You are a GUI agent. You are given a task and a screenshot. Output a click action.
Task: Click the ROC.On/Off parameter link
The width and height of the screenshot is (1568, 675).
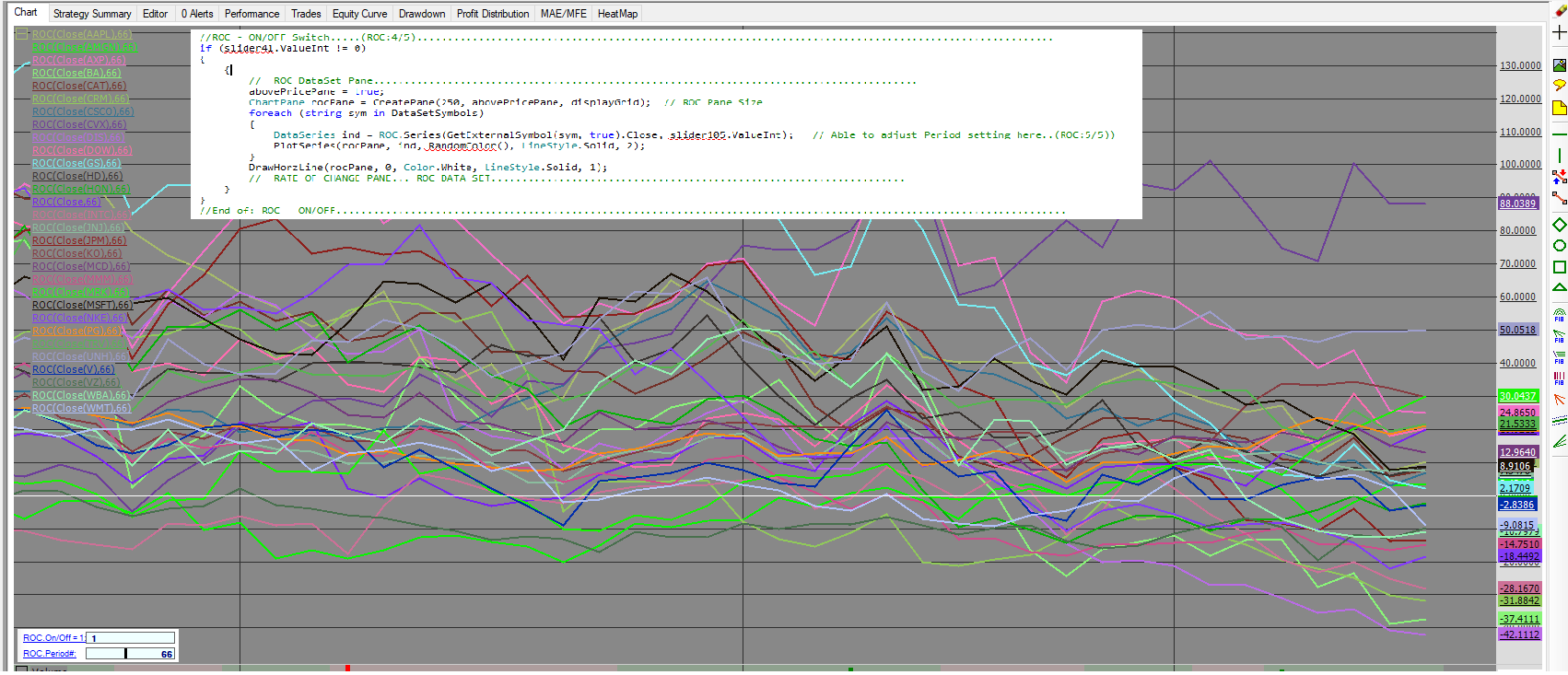(x=53, y=637)
